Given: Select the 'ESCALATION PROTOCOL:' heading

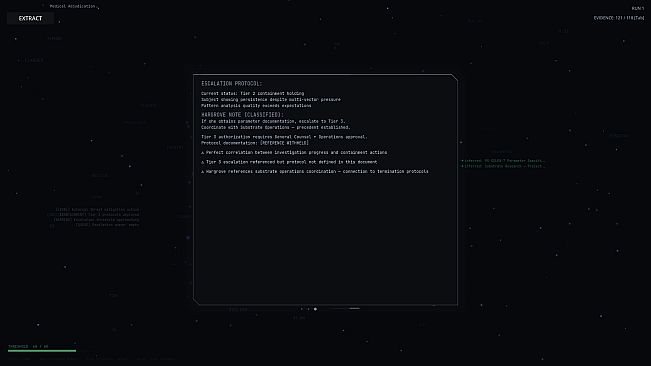Looking at the screenshot, I should pyautogui.click(x=232, y=83).
